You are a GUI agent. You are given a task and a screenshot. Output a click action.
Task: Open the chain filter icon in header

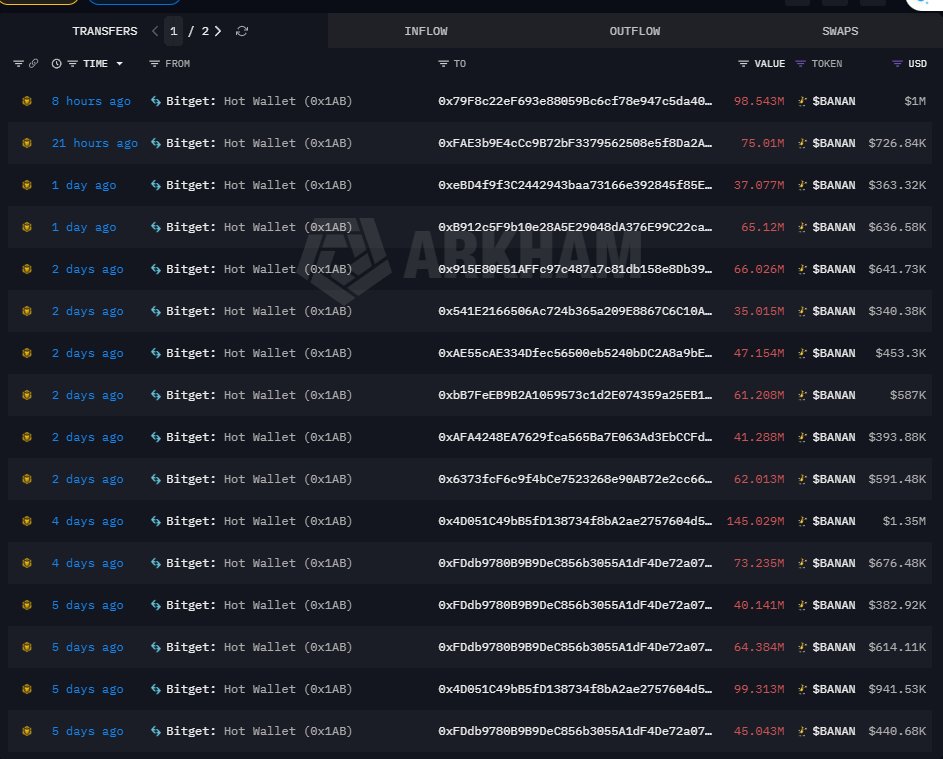[x=18, y=64]
